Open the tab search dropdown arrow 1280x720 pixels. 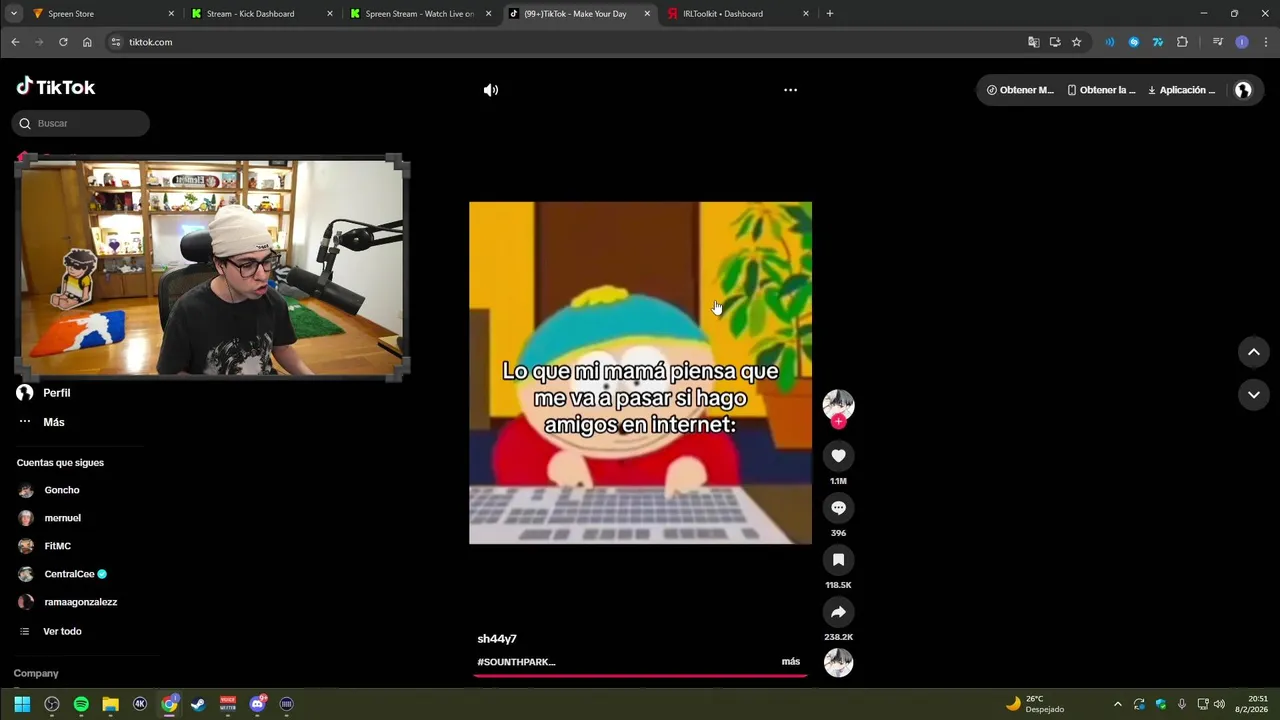tap(13, 14)
